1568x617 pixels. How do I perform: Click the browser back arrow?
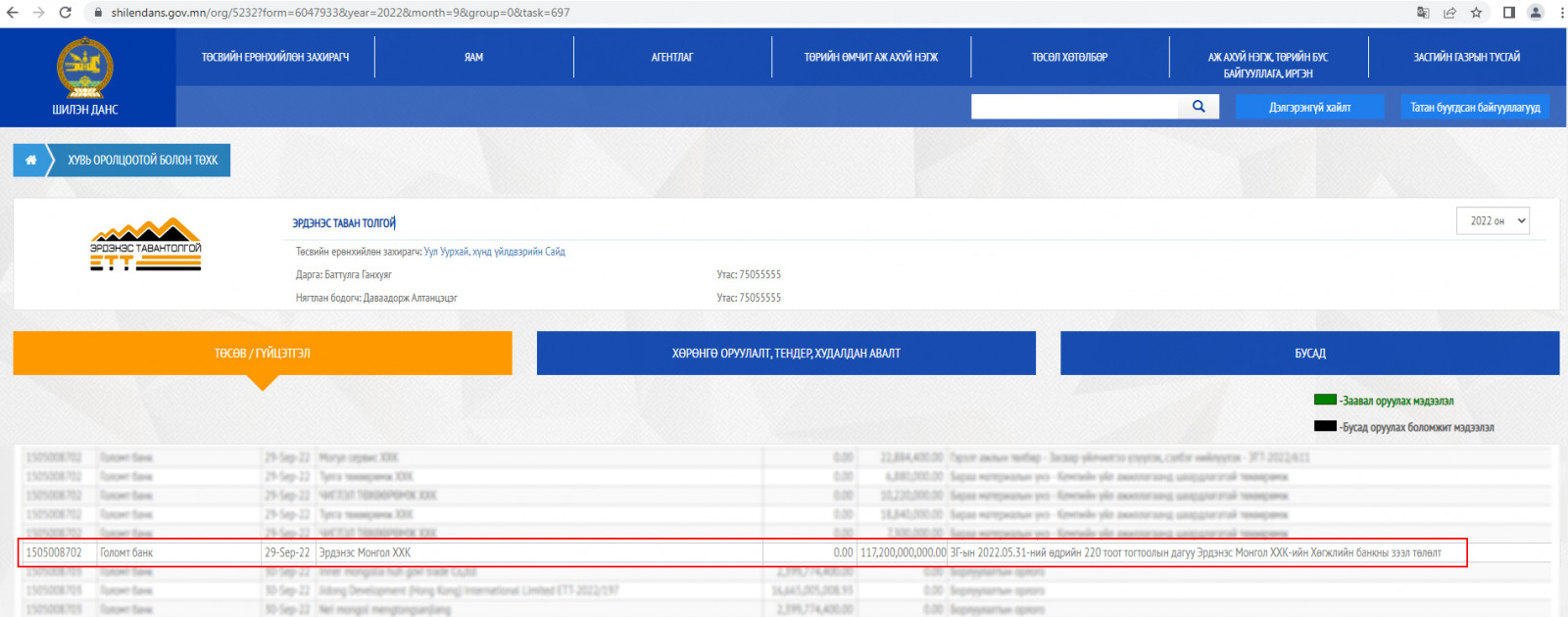[x=13, y=13]
